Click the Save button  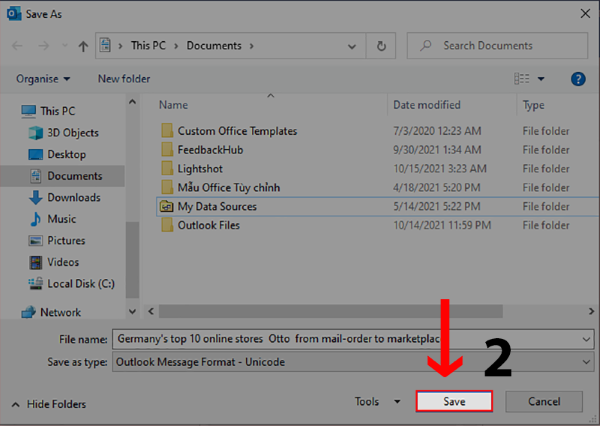coord(455,401)
